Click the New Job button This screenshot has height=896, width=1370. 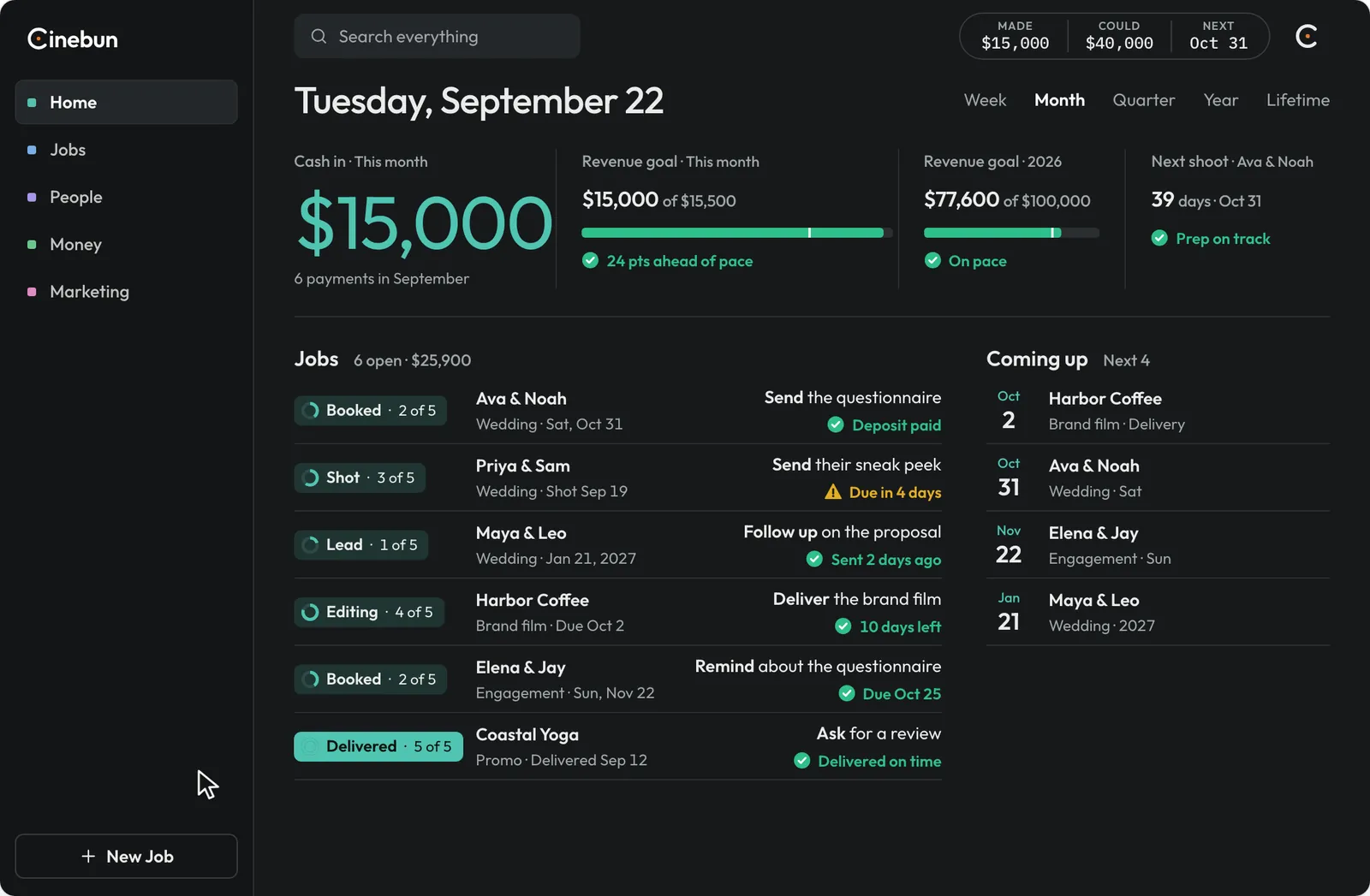coord(126,856)
